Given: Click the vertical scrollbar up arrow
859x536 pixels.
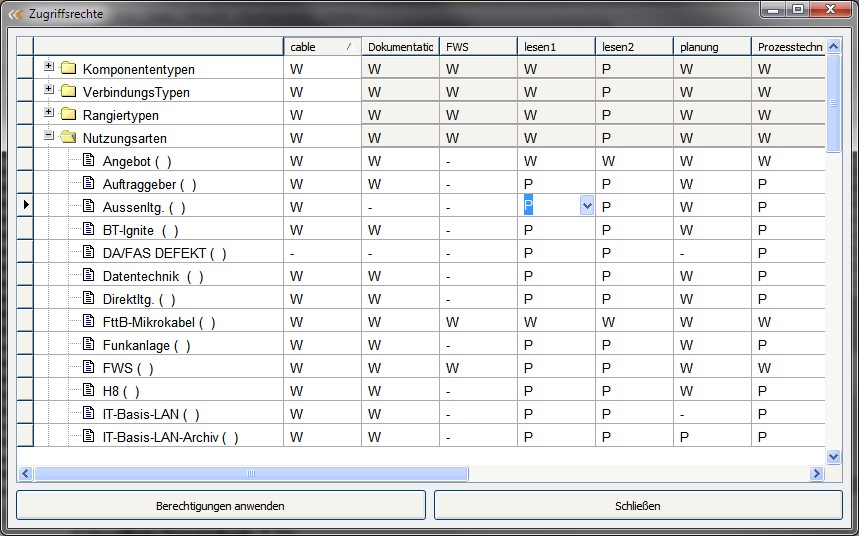Looking at the screenshot, I should pos(833,46).
